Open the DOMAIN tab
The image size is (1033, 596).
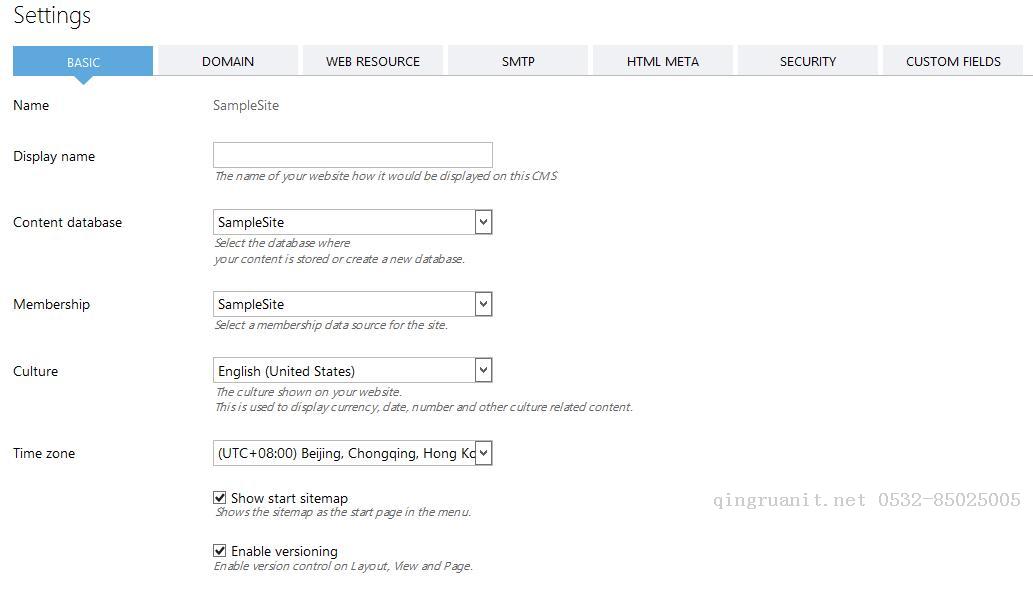click(228, 61)
